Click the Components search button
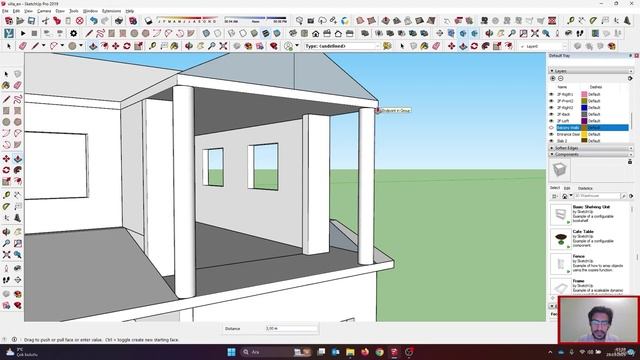The image size is (640, 360). [x=624, y=196]
